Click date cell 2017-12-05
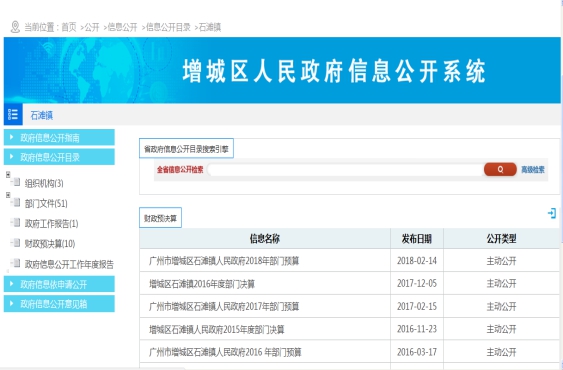The image size is (563, 370). point(417,284)
